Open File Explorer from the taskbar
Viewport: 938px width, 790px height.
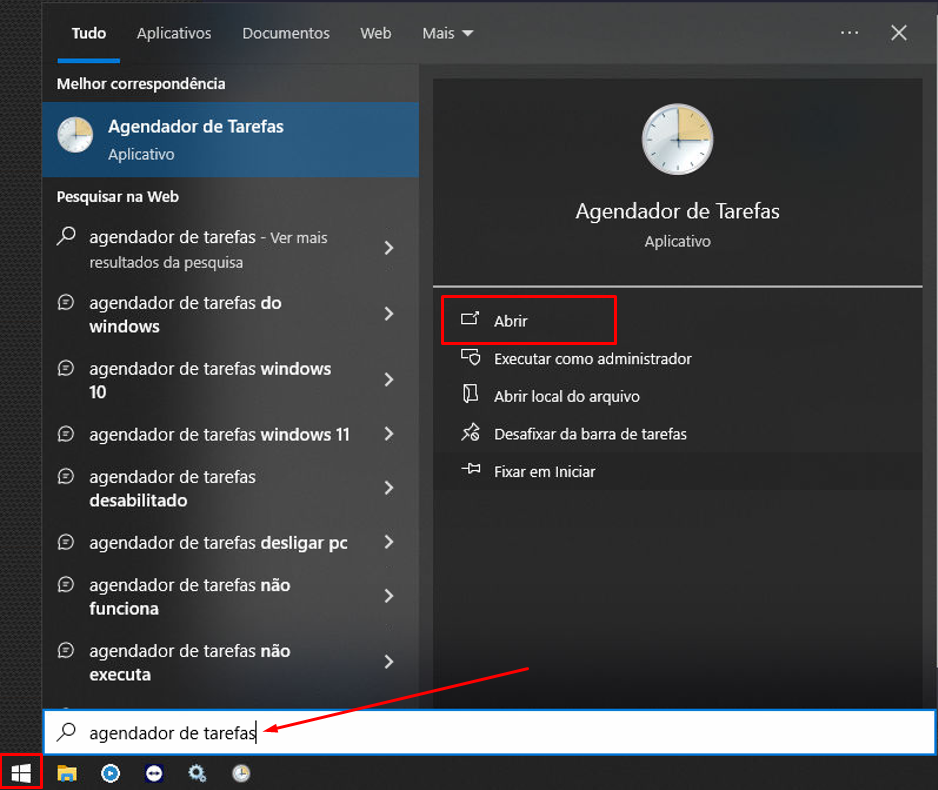click(67, 773)
